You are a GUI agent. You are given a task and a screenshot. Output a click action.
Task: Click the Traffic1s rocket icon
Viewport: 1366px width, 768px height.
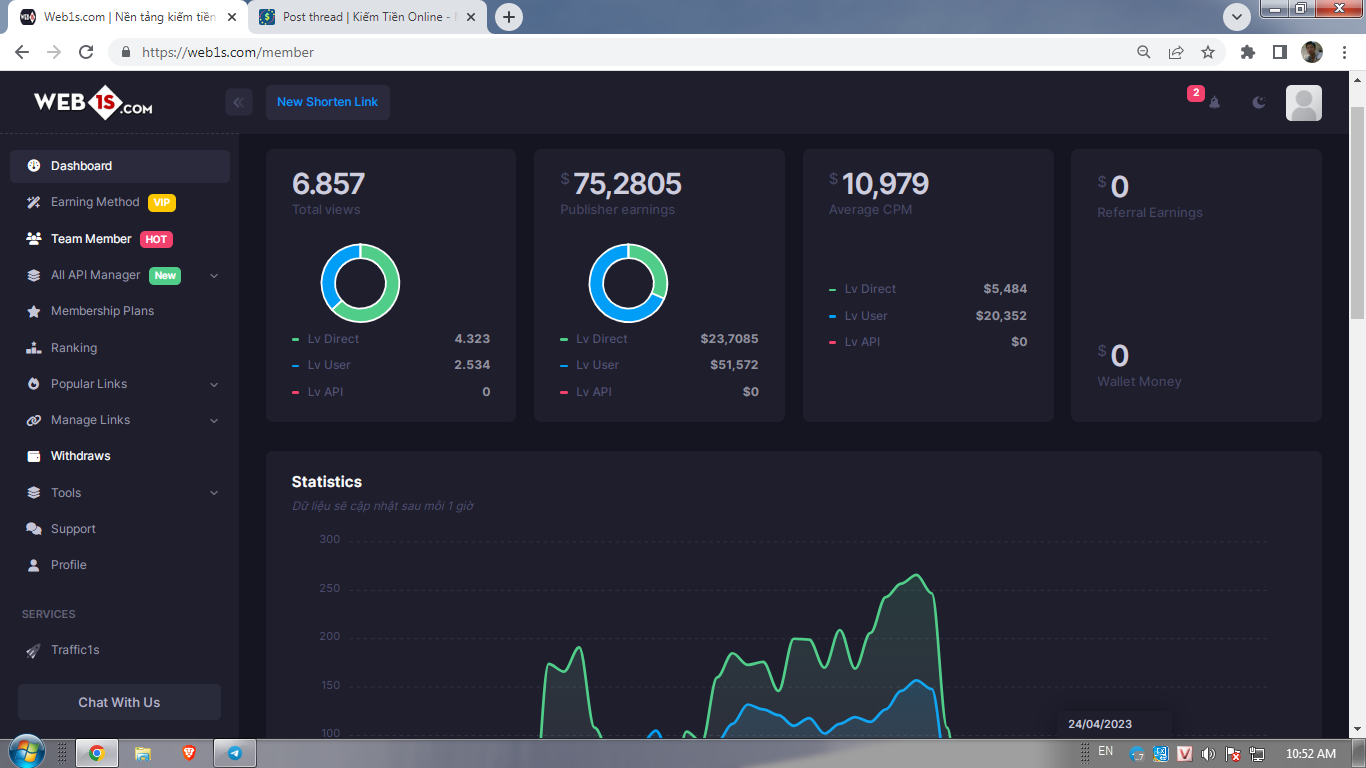[x=33, y=650]
